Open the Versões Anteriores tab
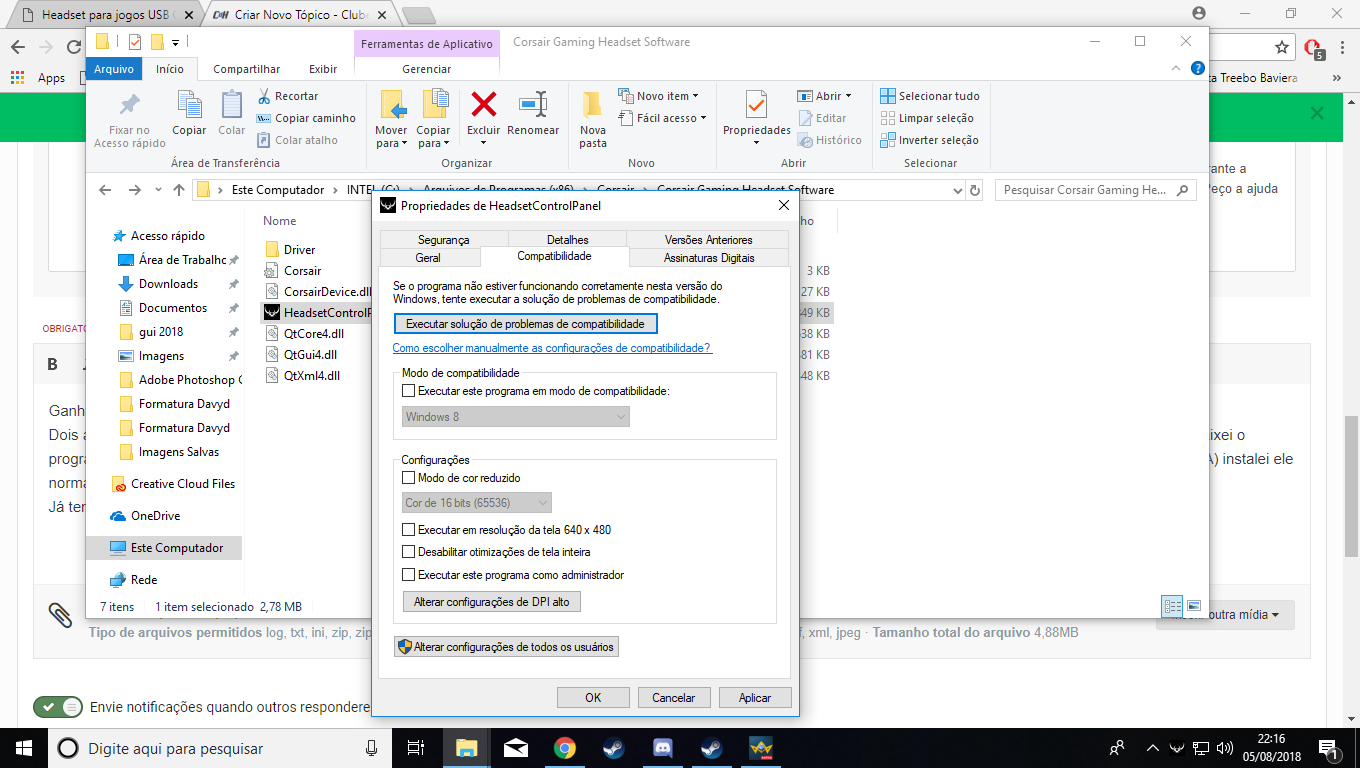This screenshot has width=1360, height=768. (x=708, y=240)
